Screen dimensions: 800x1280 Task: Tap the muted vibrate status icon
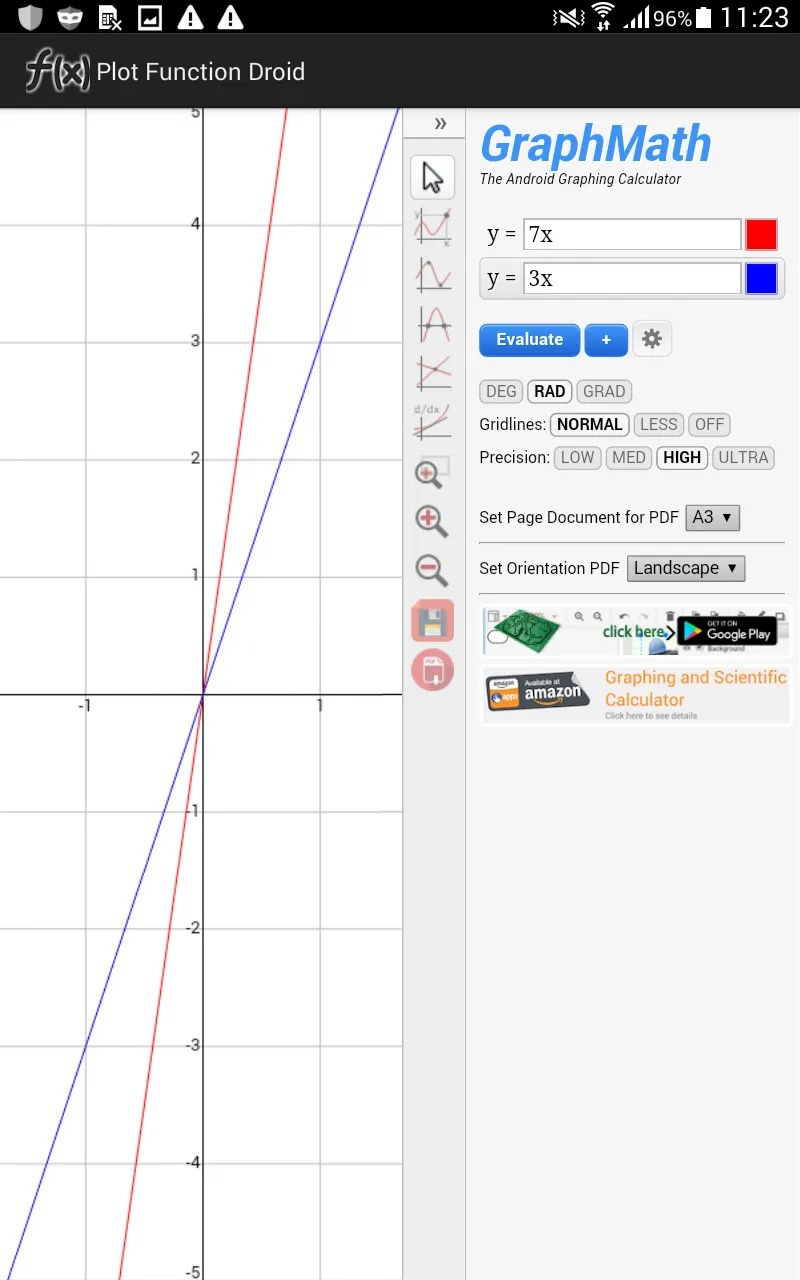tap(568, 17)
